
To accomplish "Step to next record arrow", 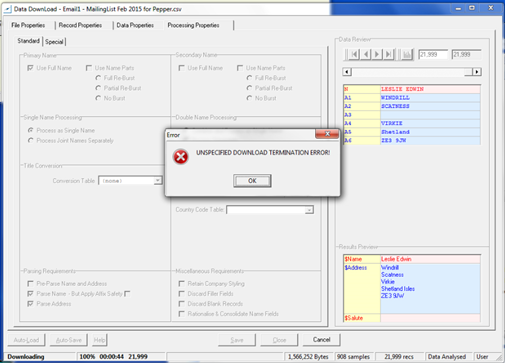I will [377, 54].
